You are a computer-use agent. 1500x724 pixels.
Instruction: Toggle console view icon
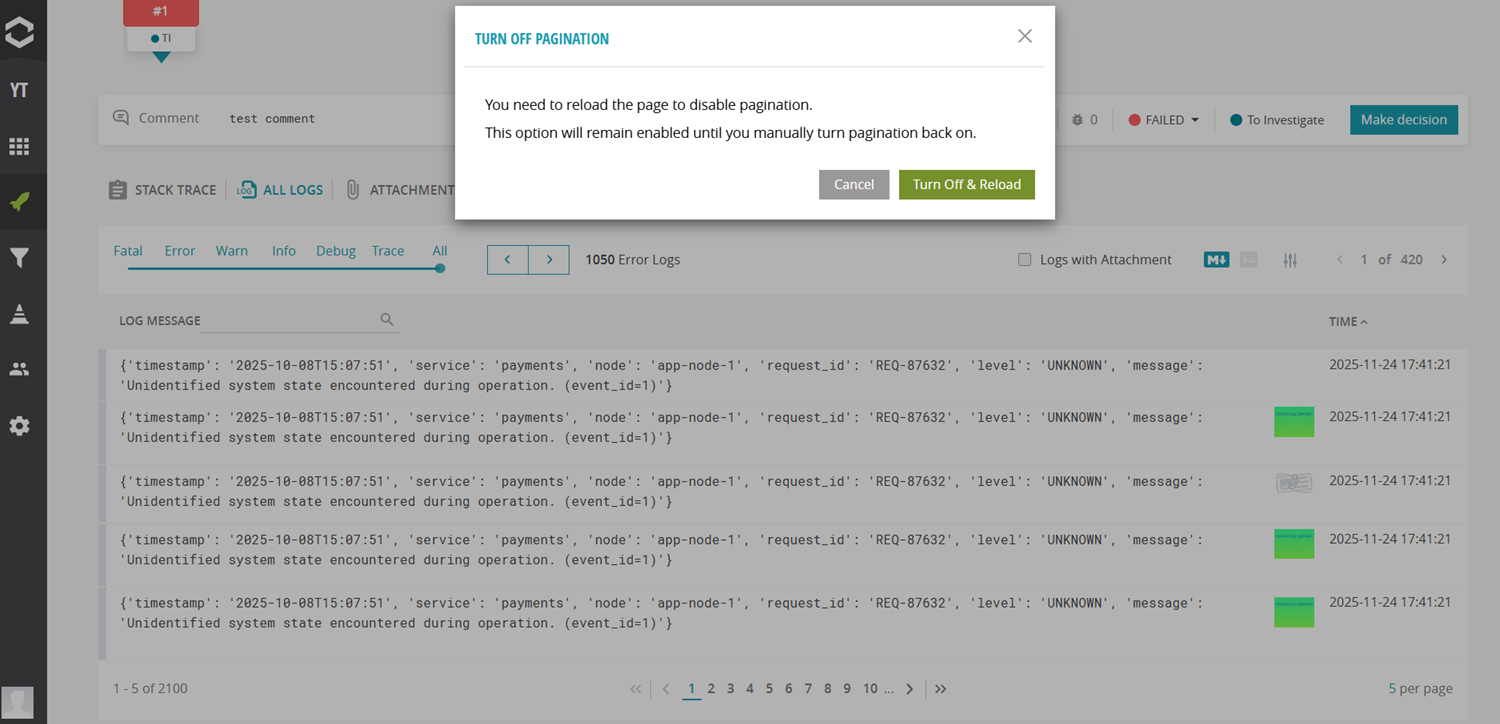1248,260
